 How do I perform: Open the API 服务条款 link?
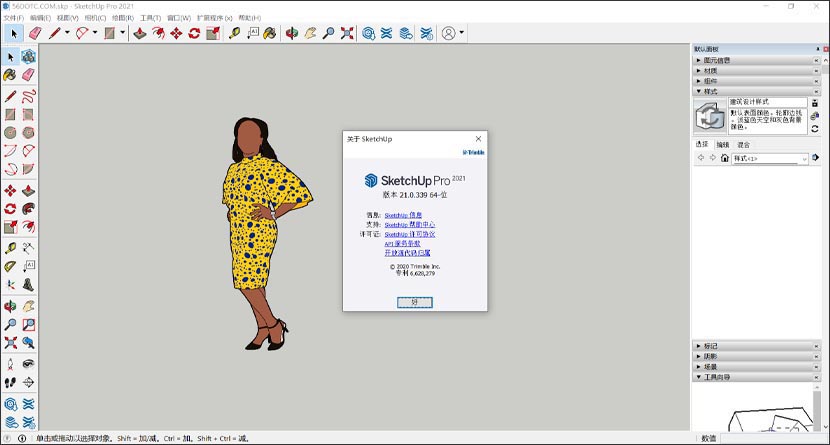coord(402,244)
